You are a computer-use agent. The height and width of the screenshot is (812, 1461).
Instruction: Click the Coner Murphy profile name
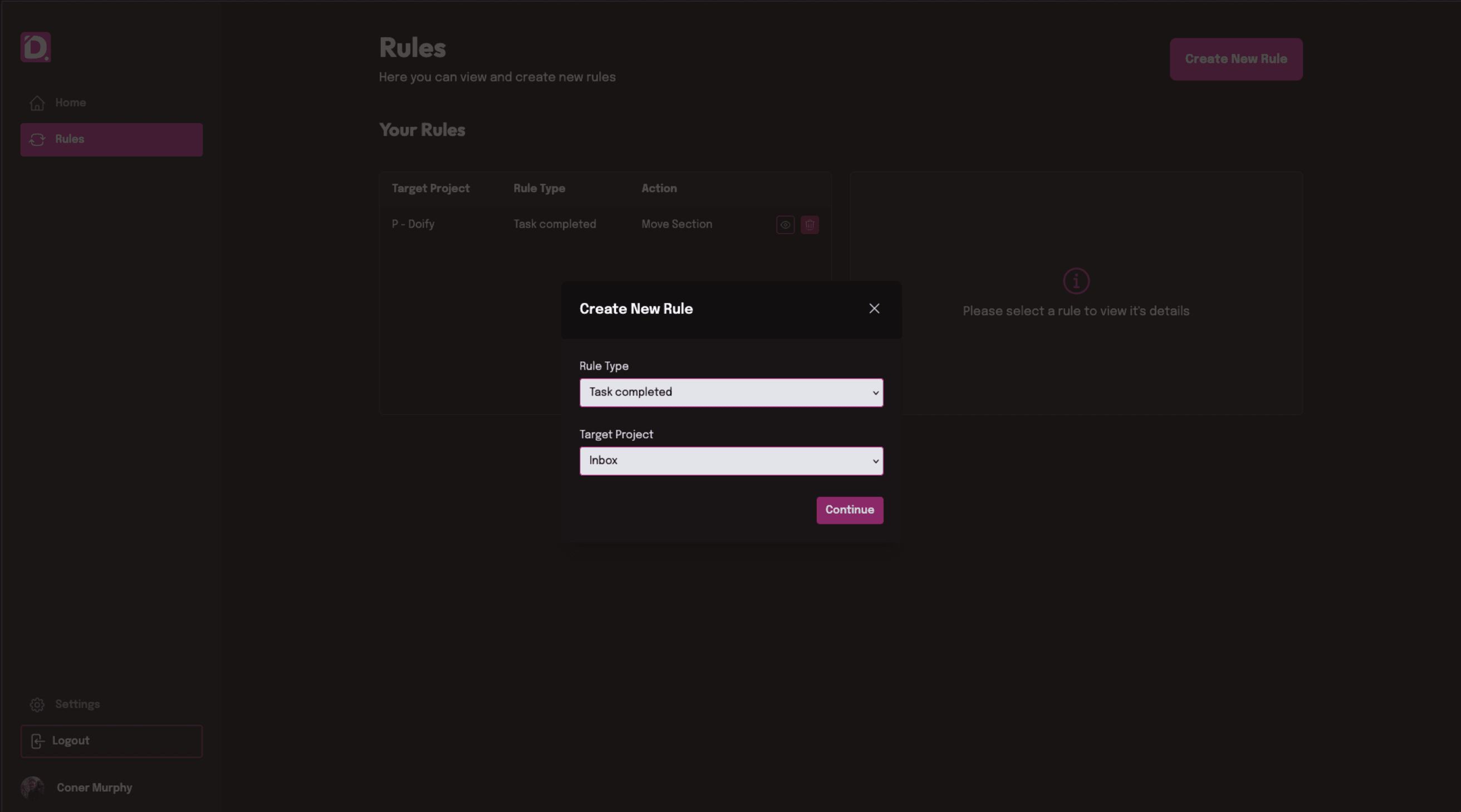pos(94,788)
